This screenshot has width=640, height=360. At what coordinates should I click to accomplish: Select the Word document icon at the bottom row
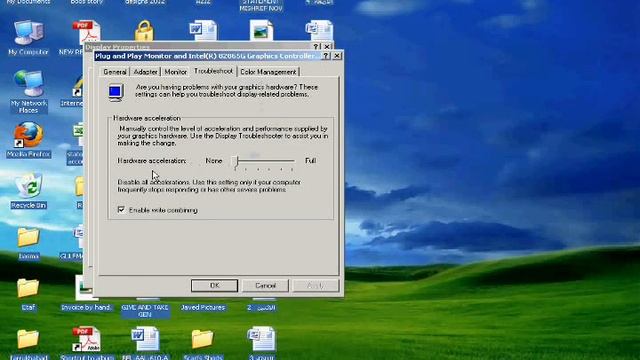(145, 339)
